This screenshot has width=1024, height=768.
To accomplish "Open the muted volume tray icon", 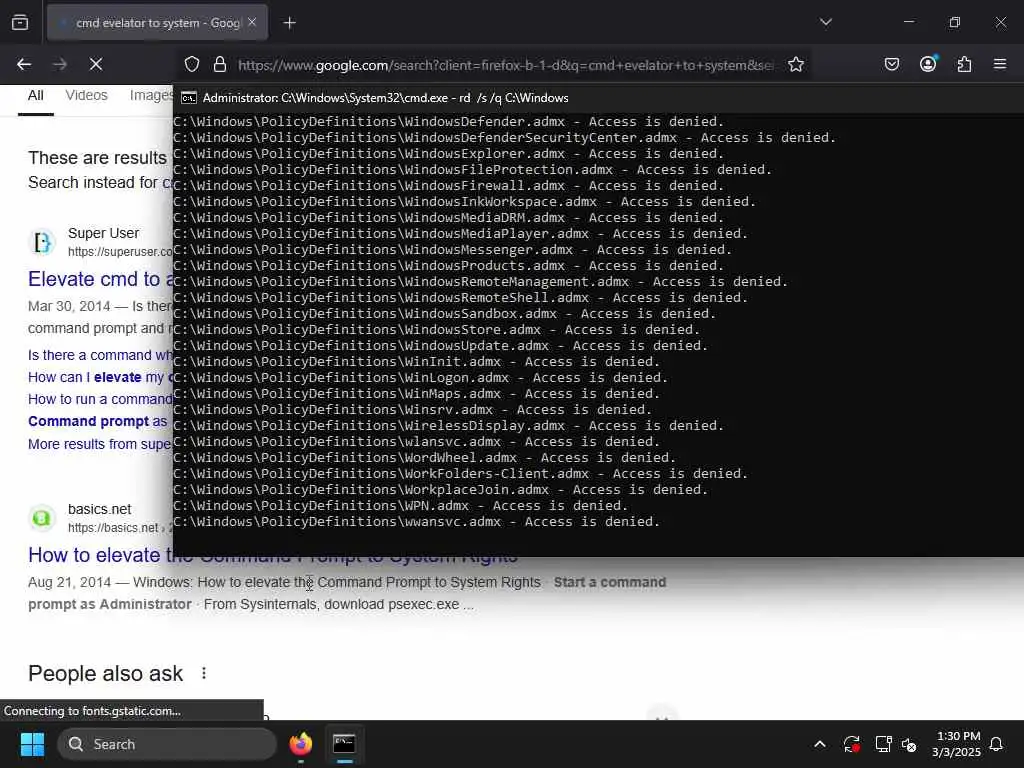I will 909,744.
